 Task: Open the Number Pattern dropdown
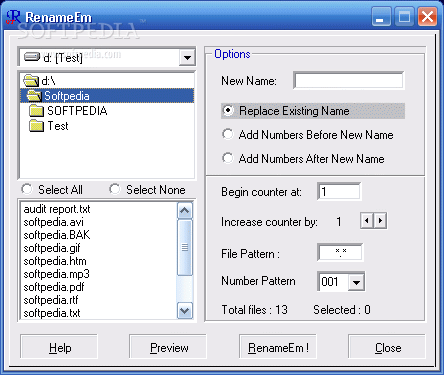tap(356, 282)
